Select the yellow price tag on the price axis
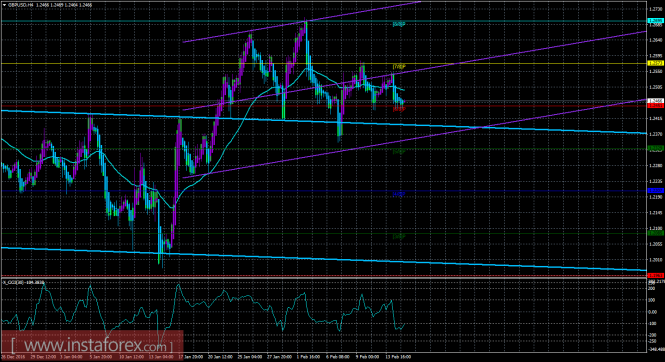The height and width of the screenshot is (362, 665). click(x=655, y=63)
